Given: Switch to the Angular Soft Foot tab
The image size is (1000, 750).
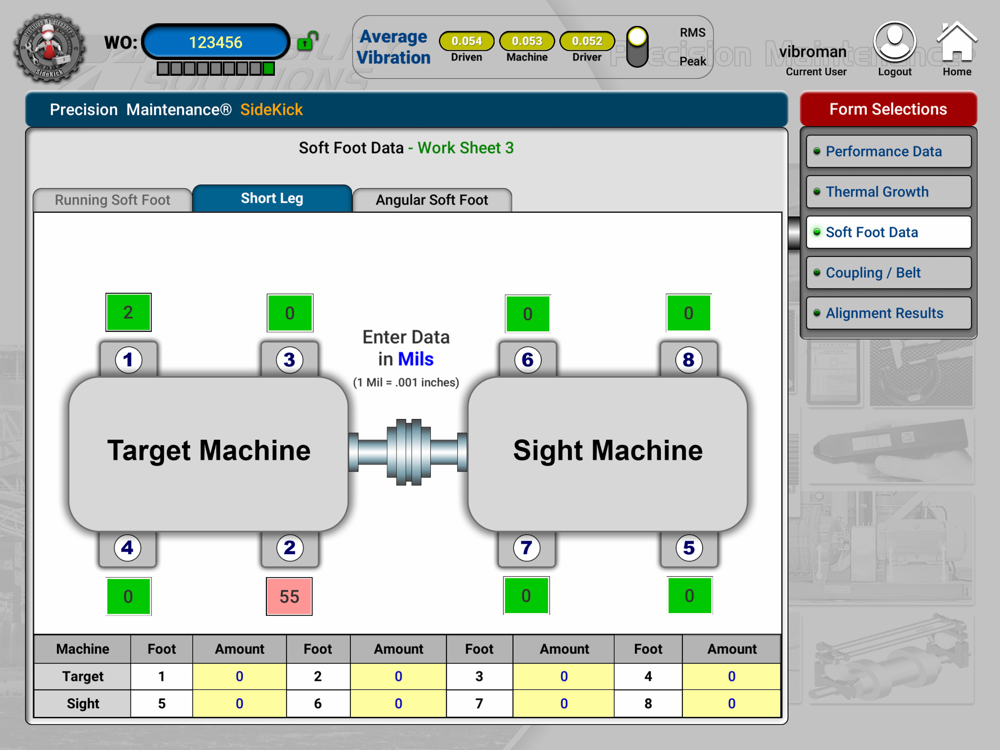Looking at the screenshot, I should tap(432, 200).
